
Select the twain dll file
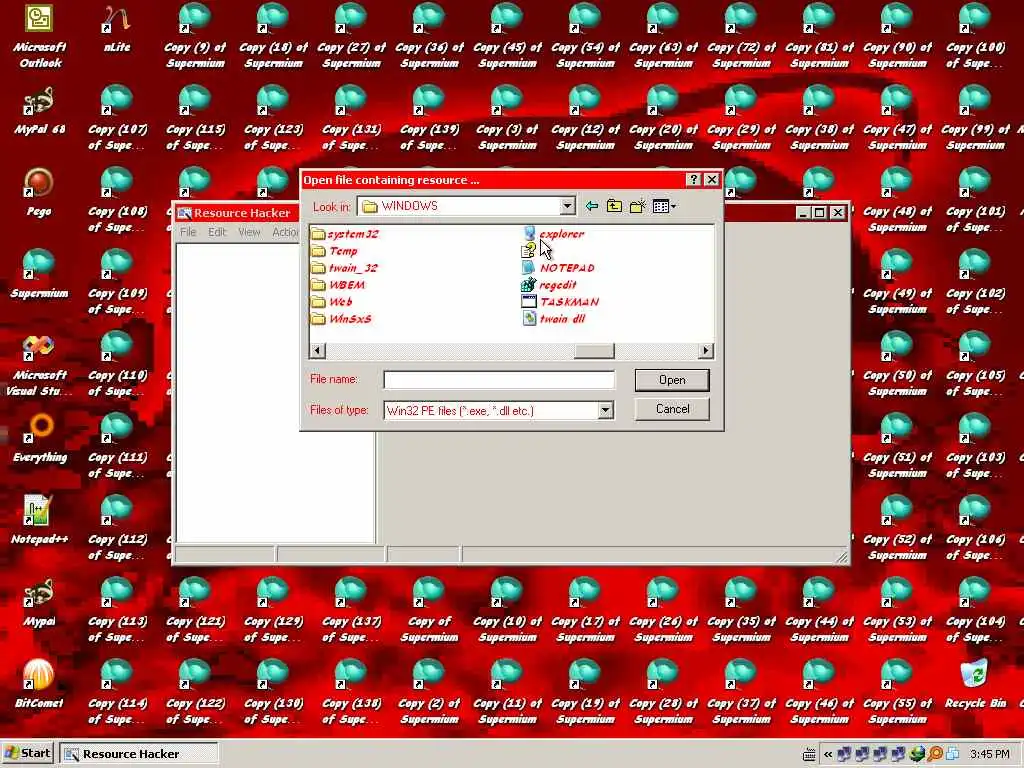coord(554,319)
